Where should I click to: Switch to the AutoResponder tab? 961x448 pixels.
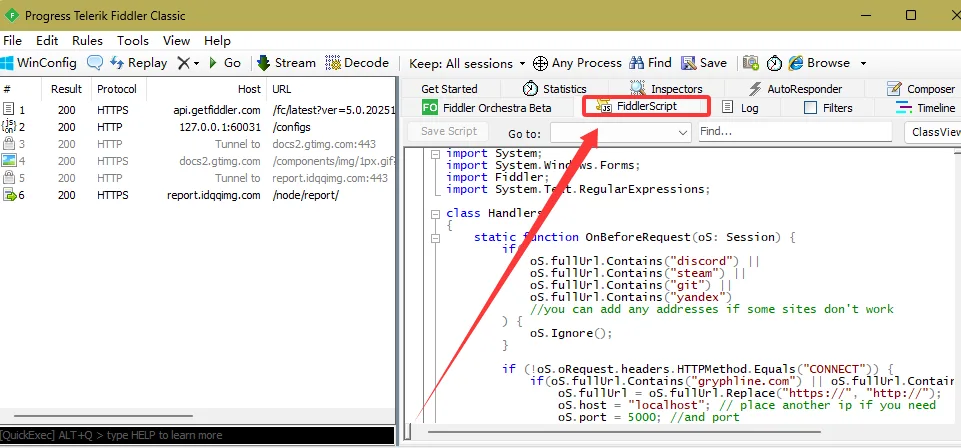coord(796,89)
